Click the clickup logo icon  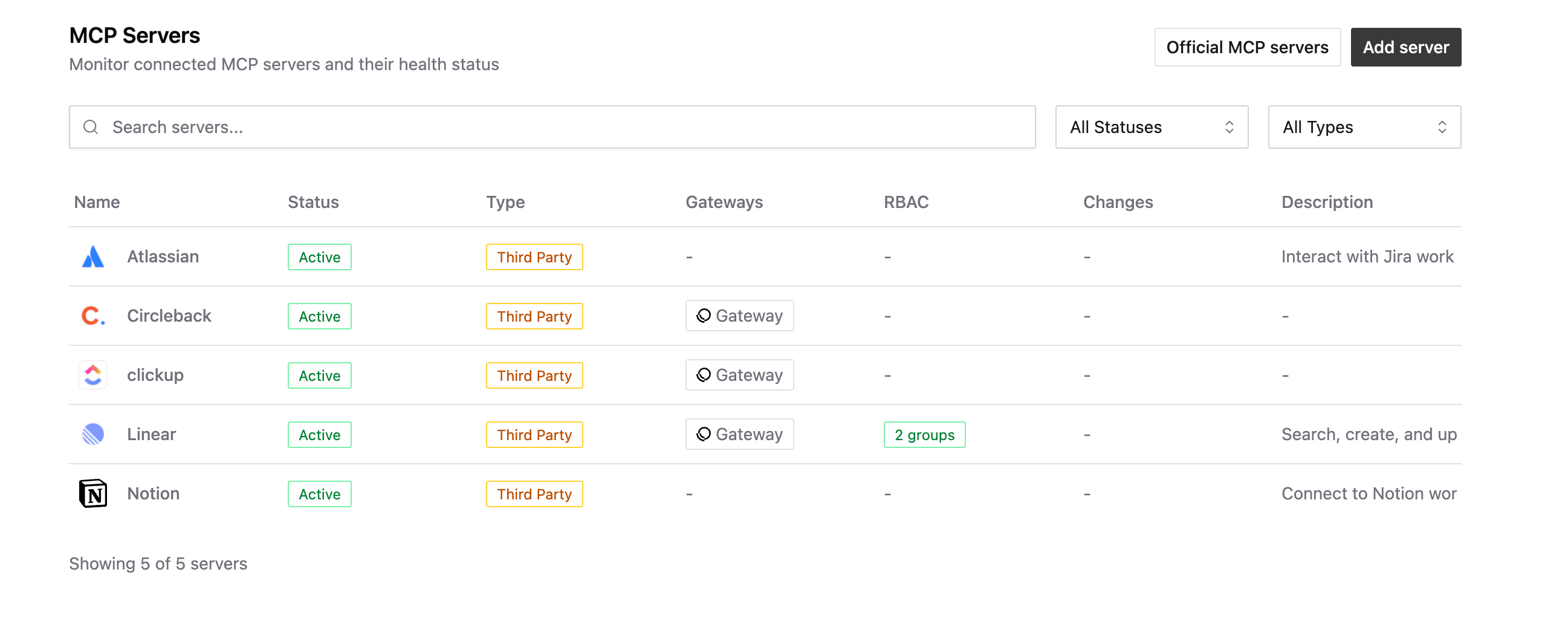point(92,375)
